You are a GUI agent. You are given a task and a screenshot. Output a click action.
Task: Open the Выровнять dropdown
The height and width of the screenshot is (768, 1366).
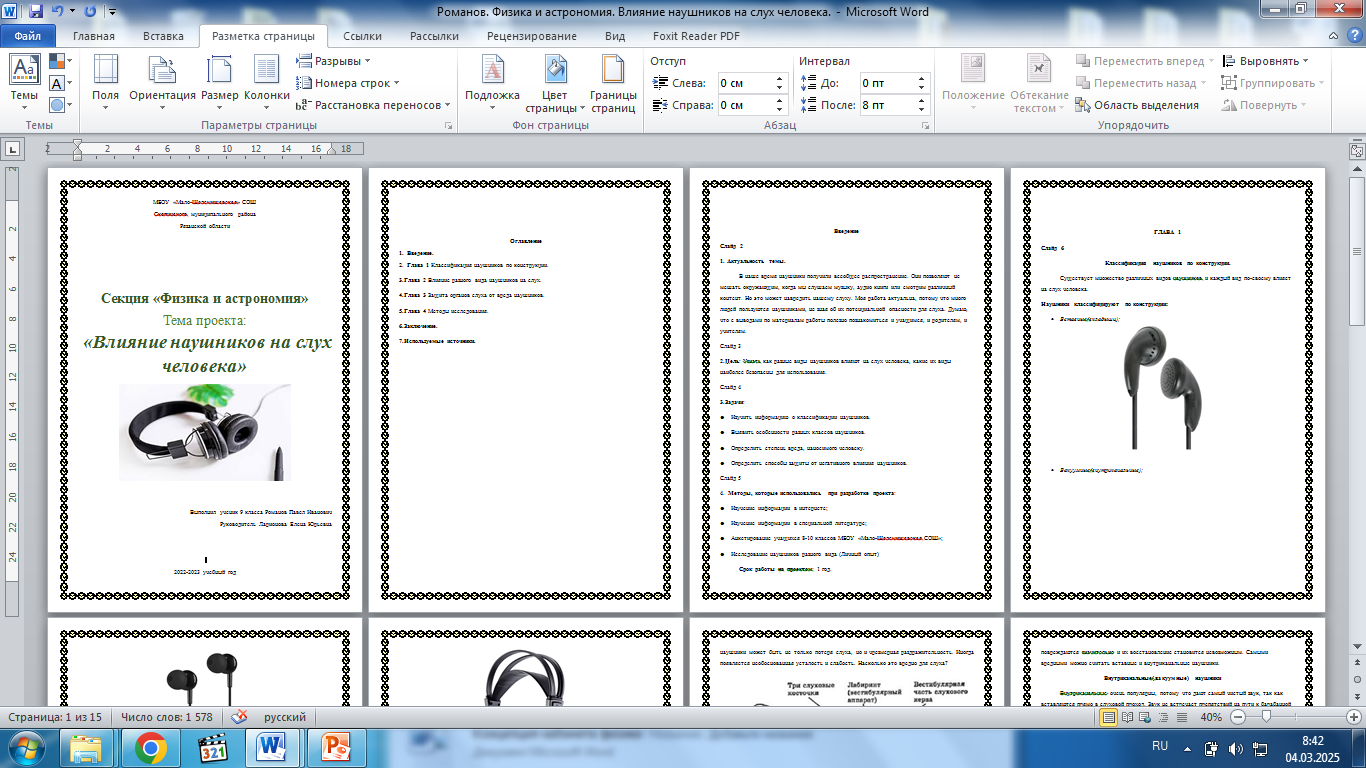point(1265,61)
